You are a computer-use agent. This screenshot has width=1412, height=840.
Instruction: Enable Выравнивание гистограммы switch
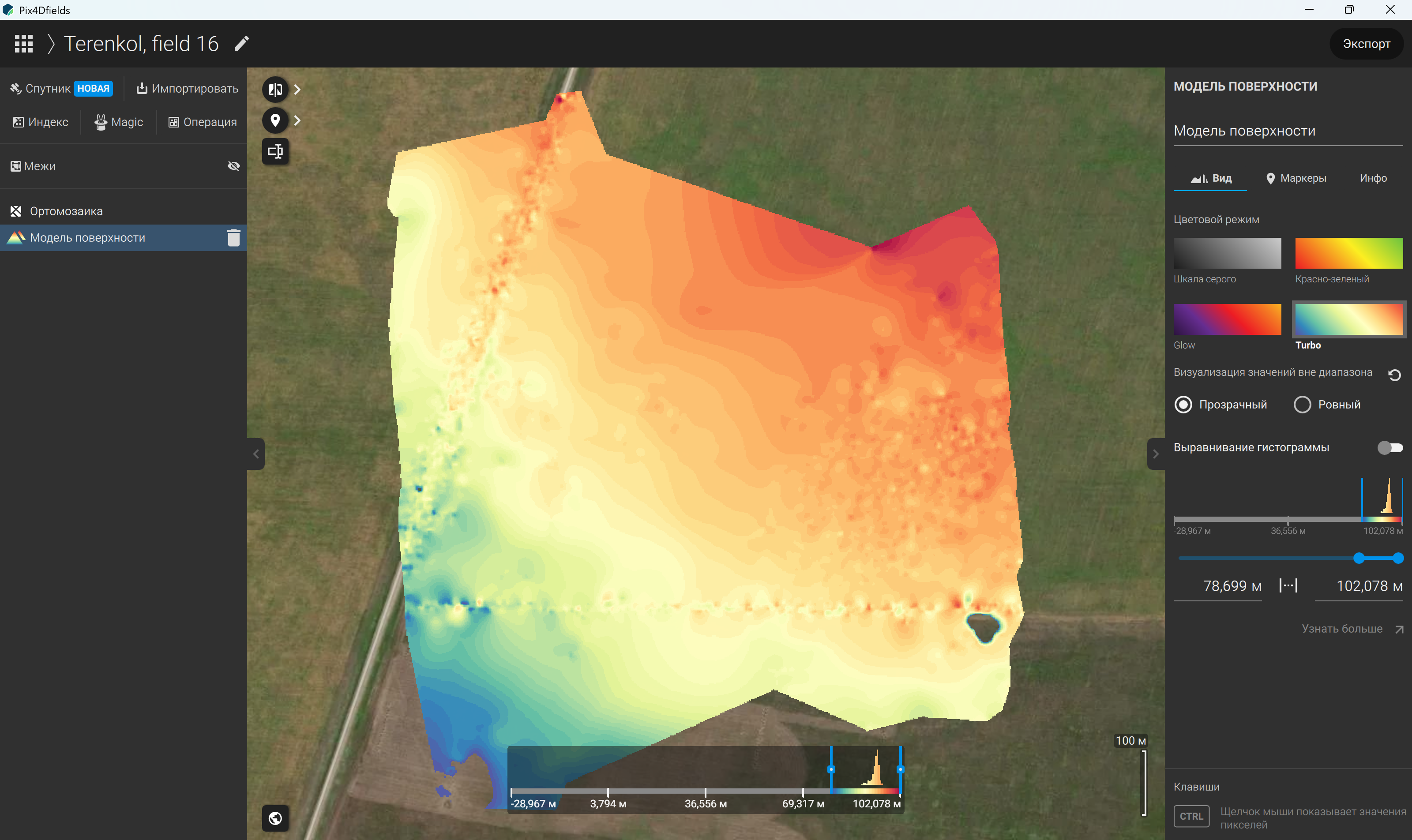click(1390, 448)
